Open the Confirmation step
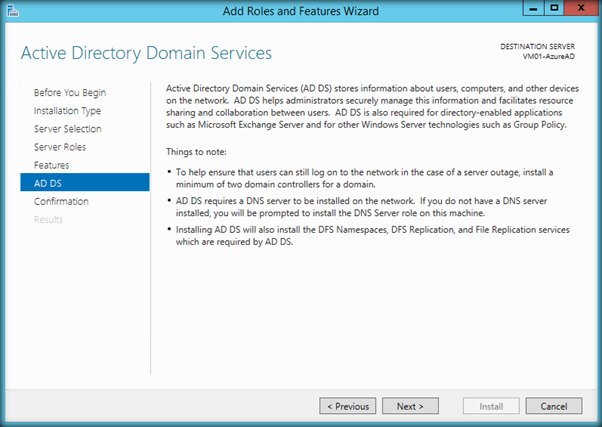The height and width of the screenshot is (427, 602). coord(60,201)
